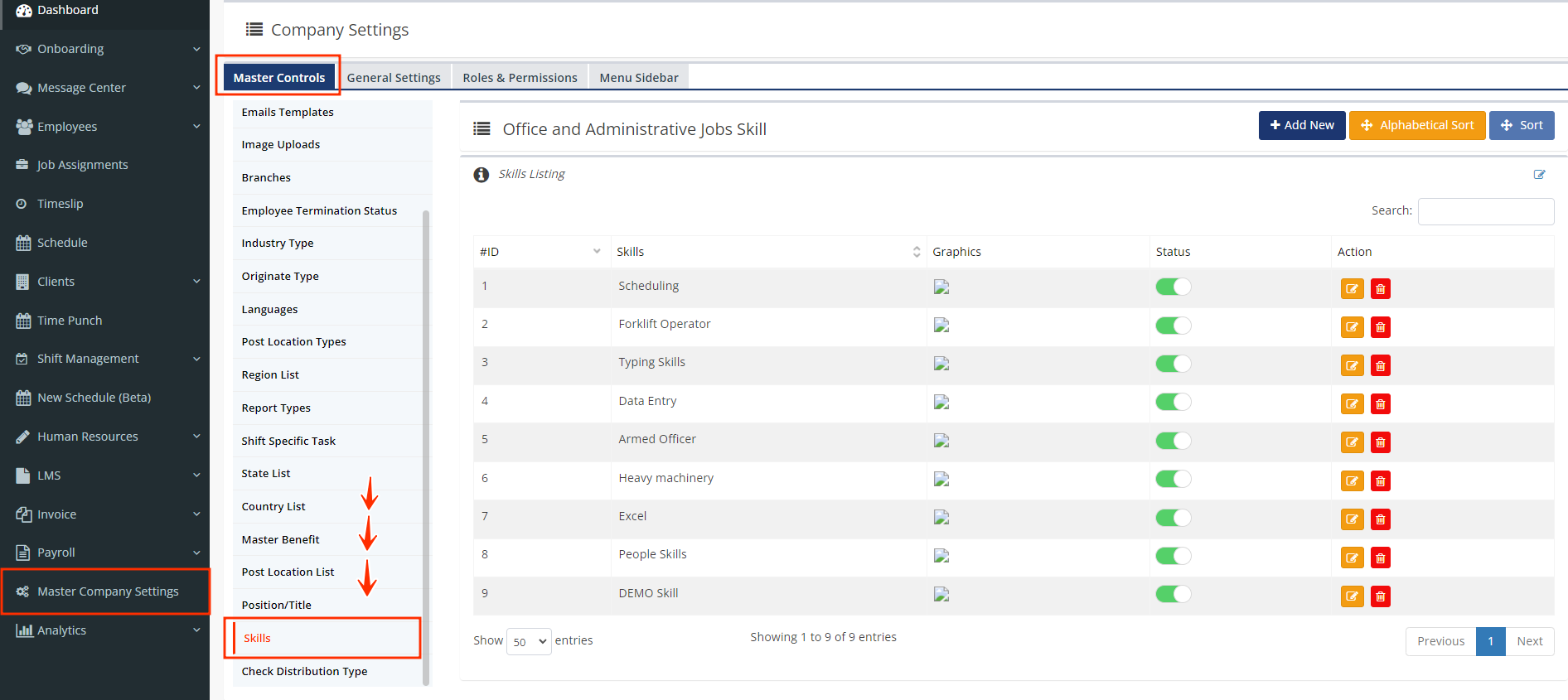Screen dimensions: 1568x700
Task: Open the Skills Listing edit pencil icon
Action: point(1539,175)
